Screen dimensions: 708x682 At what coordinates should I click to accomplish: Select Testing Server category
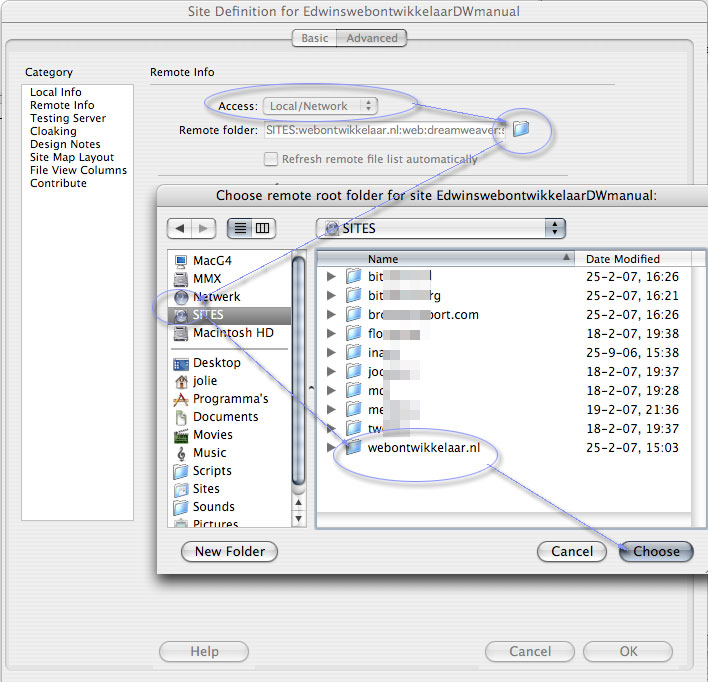tap(68, 118)
